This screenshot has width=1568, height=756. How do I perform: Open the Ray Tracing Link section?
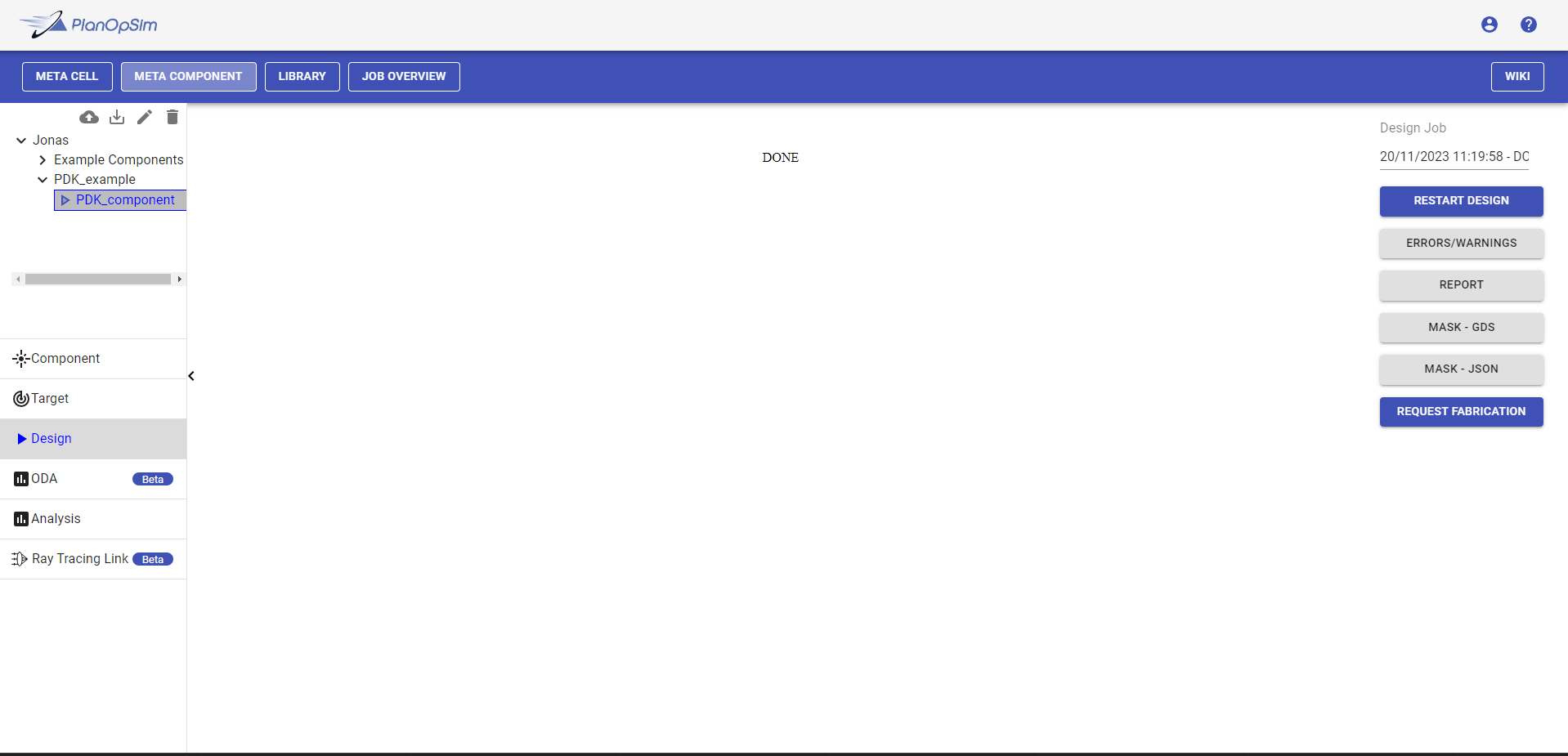pyautogui.click(x=80, y=559)
